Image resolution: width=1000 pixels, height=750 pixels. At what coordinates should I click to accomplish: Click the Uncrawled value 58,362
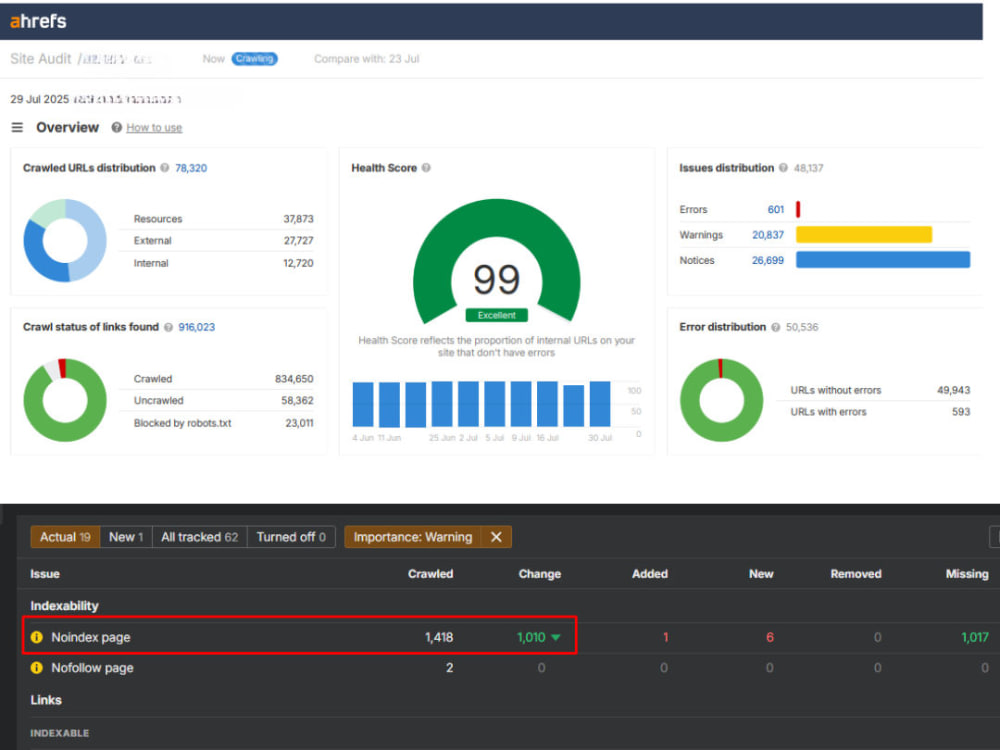click(x=297, y=401)
